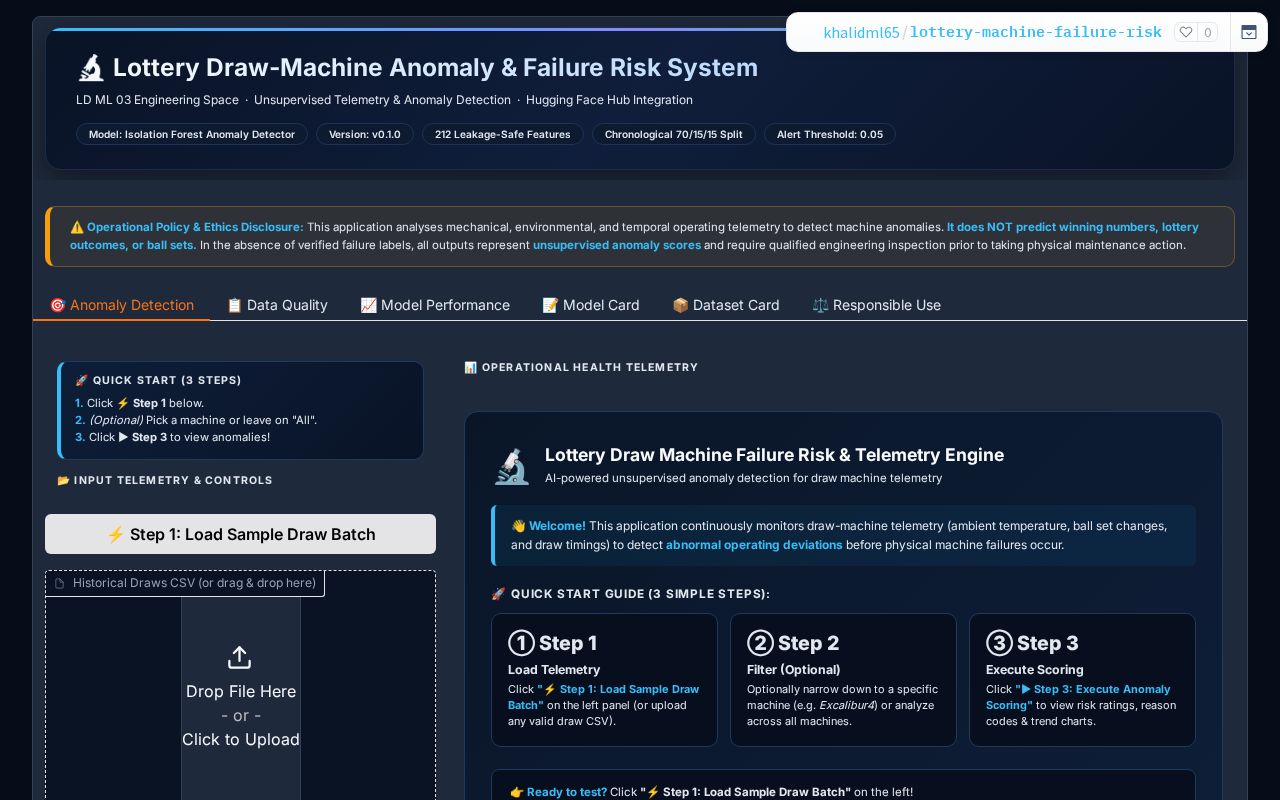This screenshot has height=800, width=1280.
Task: Click the 'abnormal operating deviations' highlighted text
Action: pyautogui.click(x=754, y=545)
